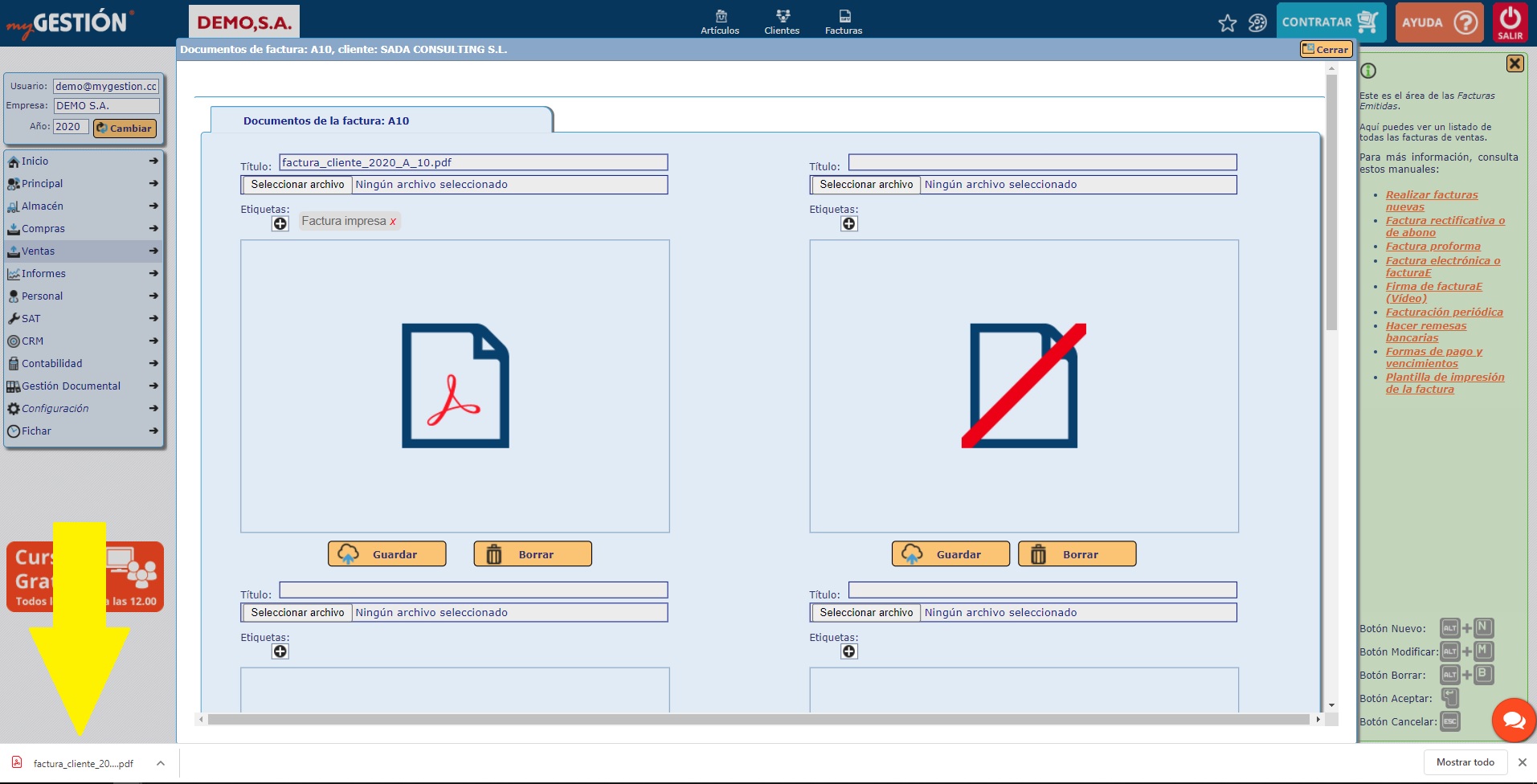Open the Factura proforma manual link
Screen dimensions: 1537x784
(x=1433, y=247)
